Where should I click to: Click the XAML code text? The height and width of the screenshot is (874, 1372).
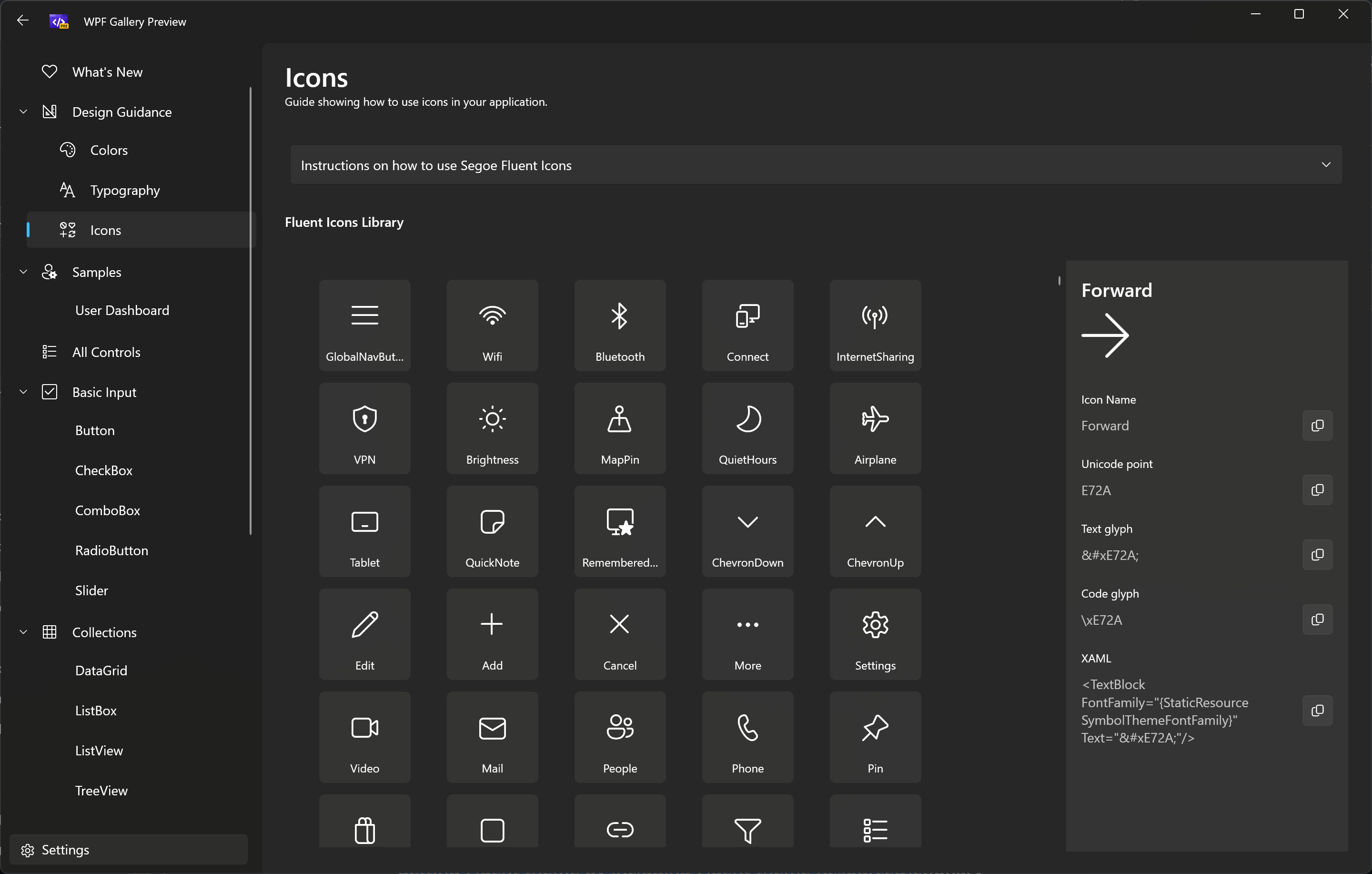pos(1165,711)
